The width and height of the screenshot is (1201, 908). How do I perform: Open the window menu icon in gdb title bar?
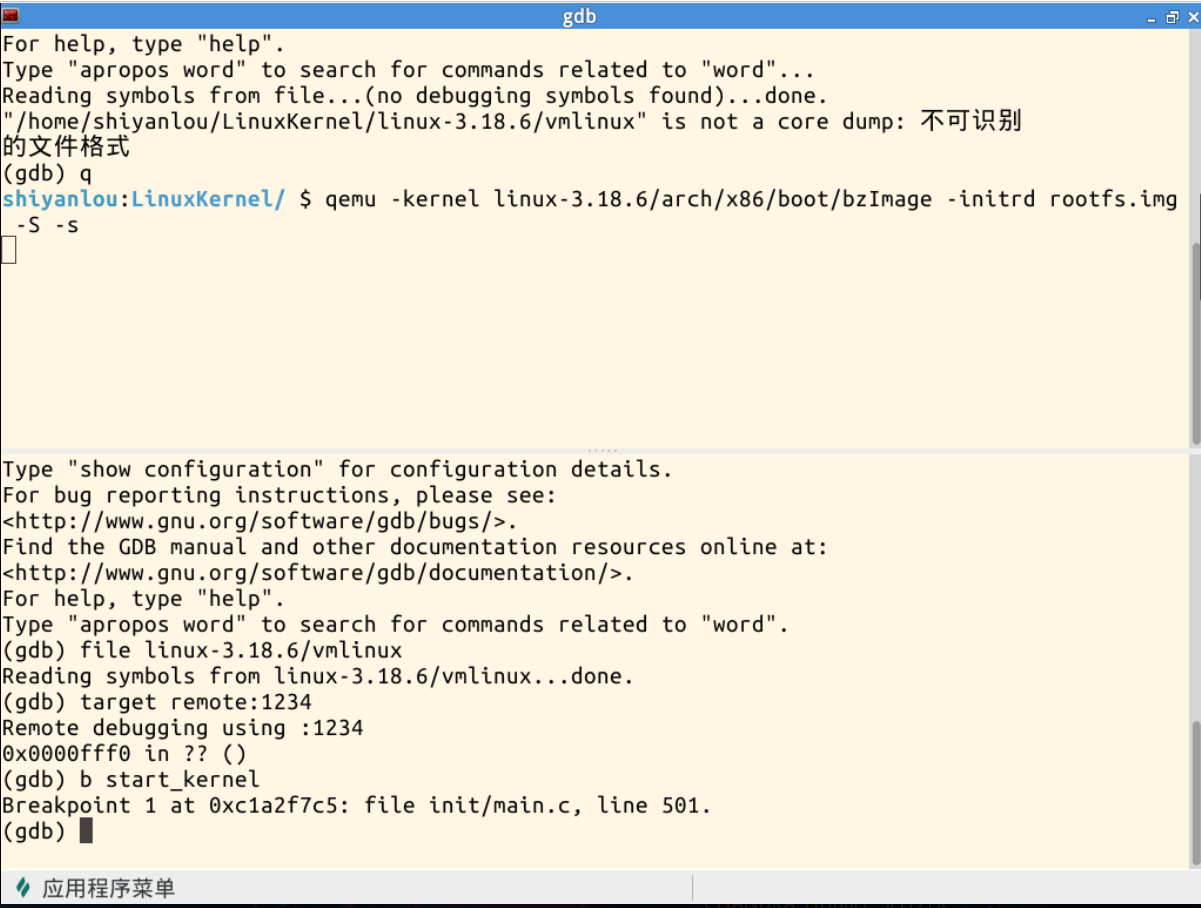click(11, 16)
